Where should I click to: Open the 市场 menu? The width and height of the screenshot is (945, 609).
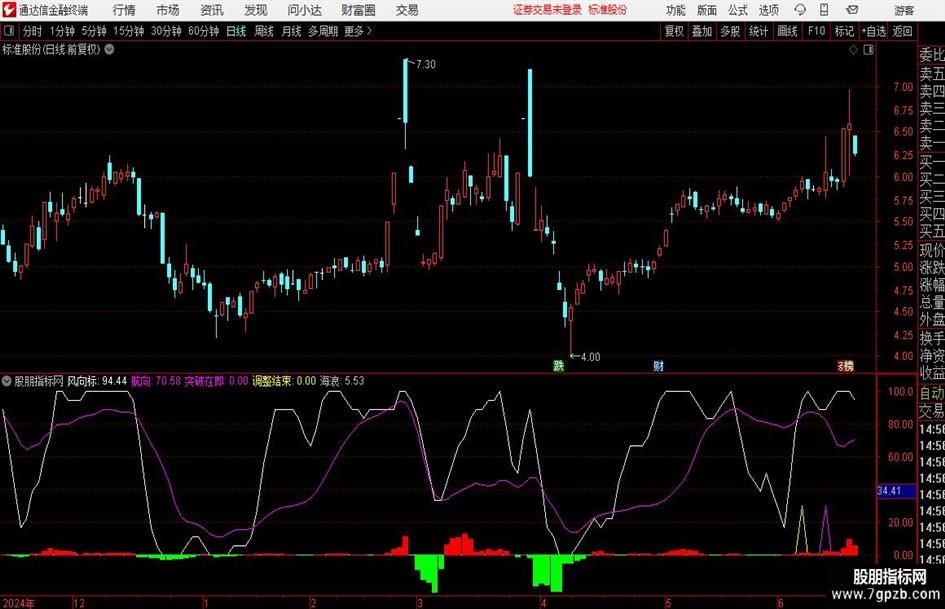[168, 10]
